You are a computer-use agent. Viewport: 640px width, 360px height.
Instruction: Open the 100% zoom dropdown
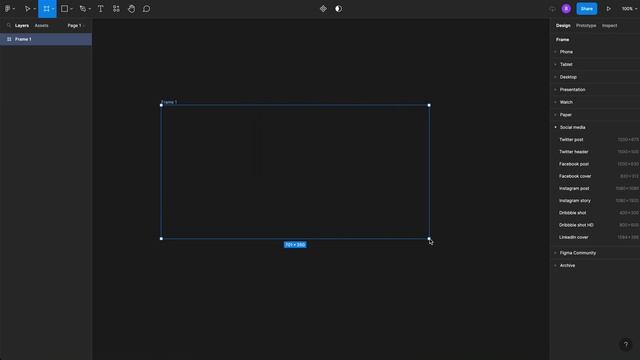629,9
